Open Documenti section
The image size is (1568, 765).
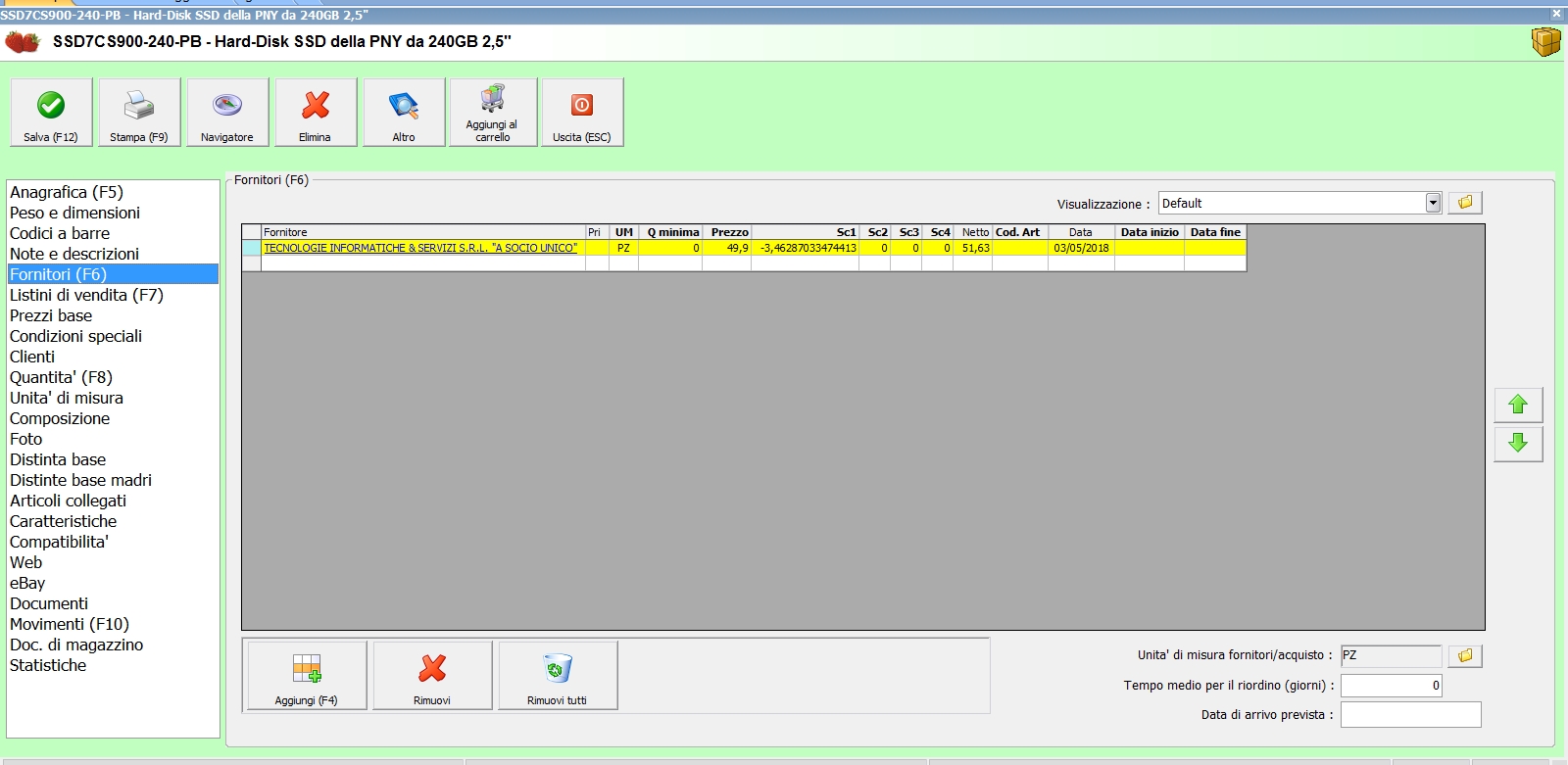click(113, 603)
